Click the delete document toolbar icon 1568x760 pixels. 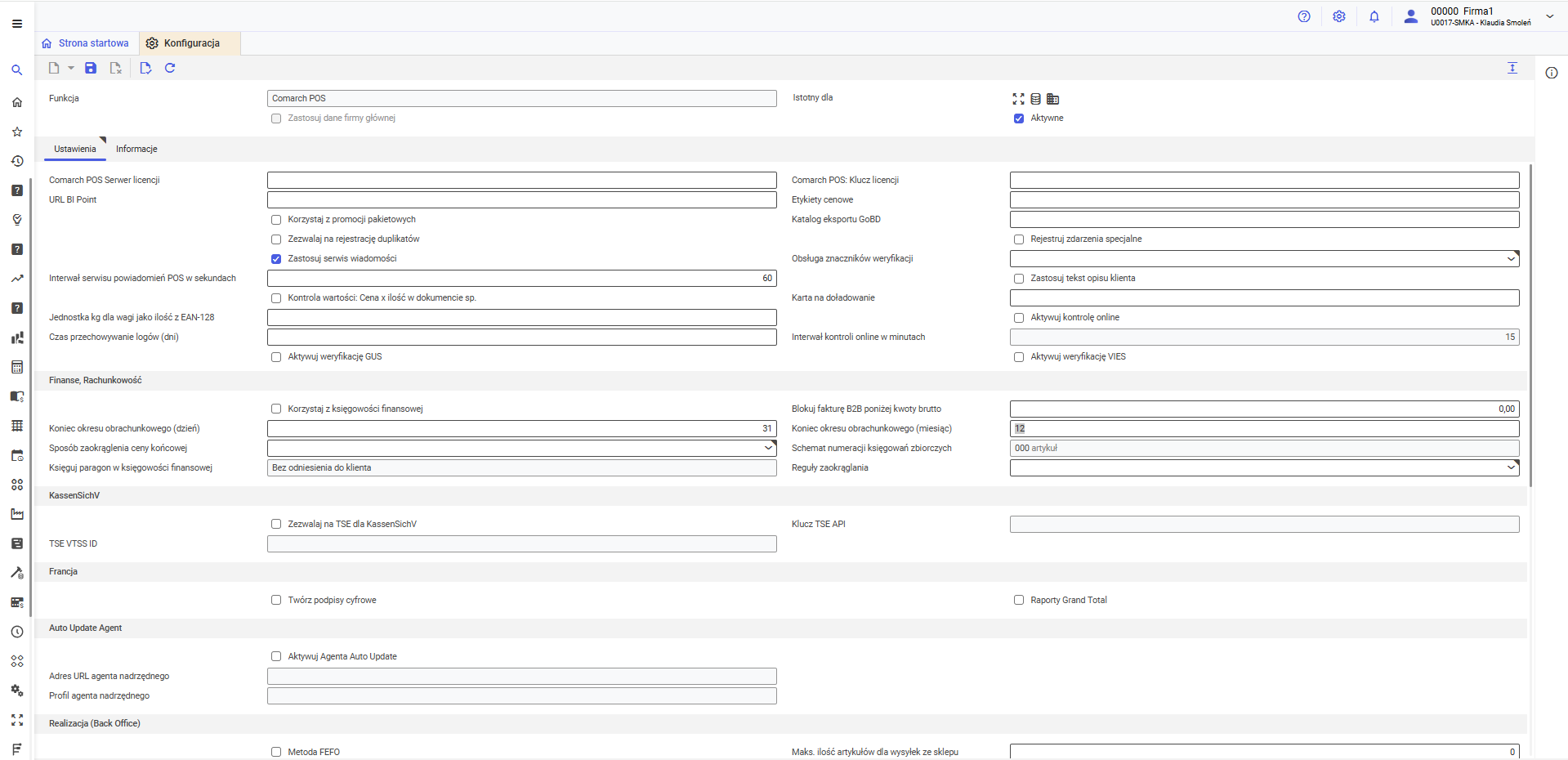click(116, 68)
